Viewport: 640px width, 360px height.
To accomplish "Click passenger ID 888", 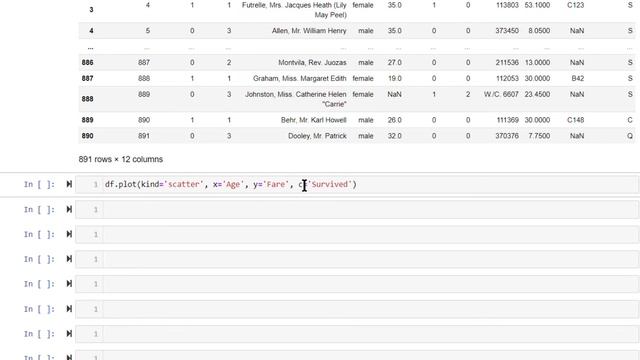I will pyautogui.click(x=144, y=78).
